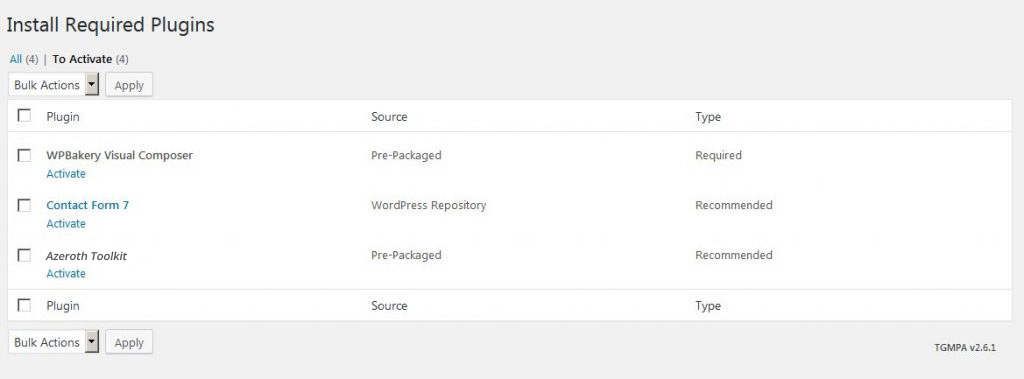
Task: Click the top Apply button
Action: [129, 85]
